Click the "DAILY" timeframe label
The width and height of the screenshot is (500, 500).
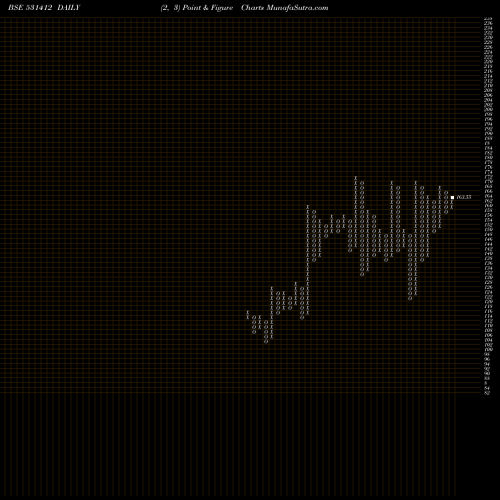pyautogui.click(x=69, y=8)
